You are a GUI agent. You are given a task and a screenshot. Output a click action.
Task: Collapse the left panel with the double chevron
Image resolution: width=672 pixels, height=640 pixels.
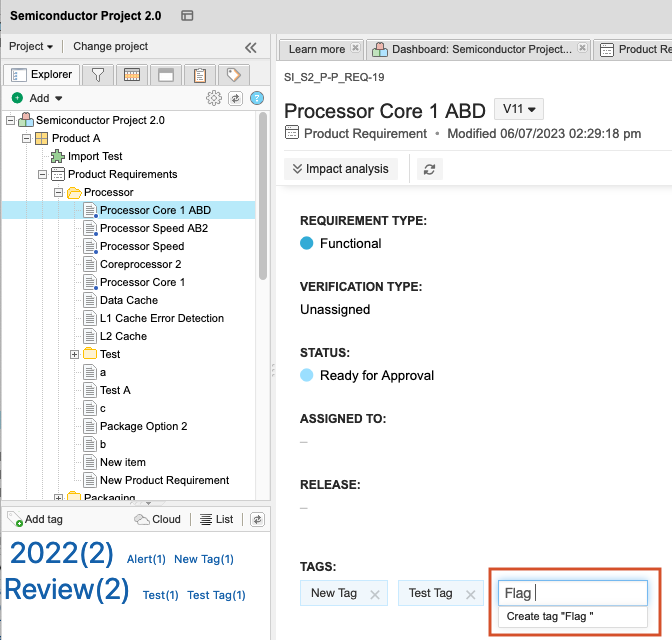pyautogui.click(x=250, y=47)
